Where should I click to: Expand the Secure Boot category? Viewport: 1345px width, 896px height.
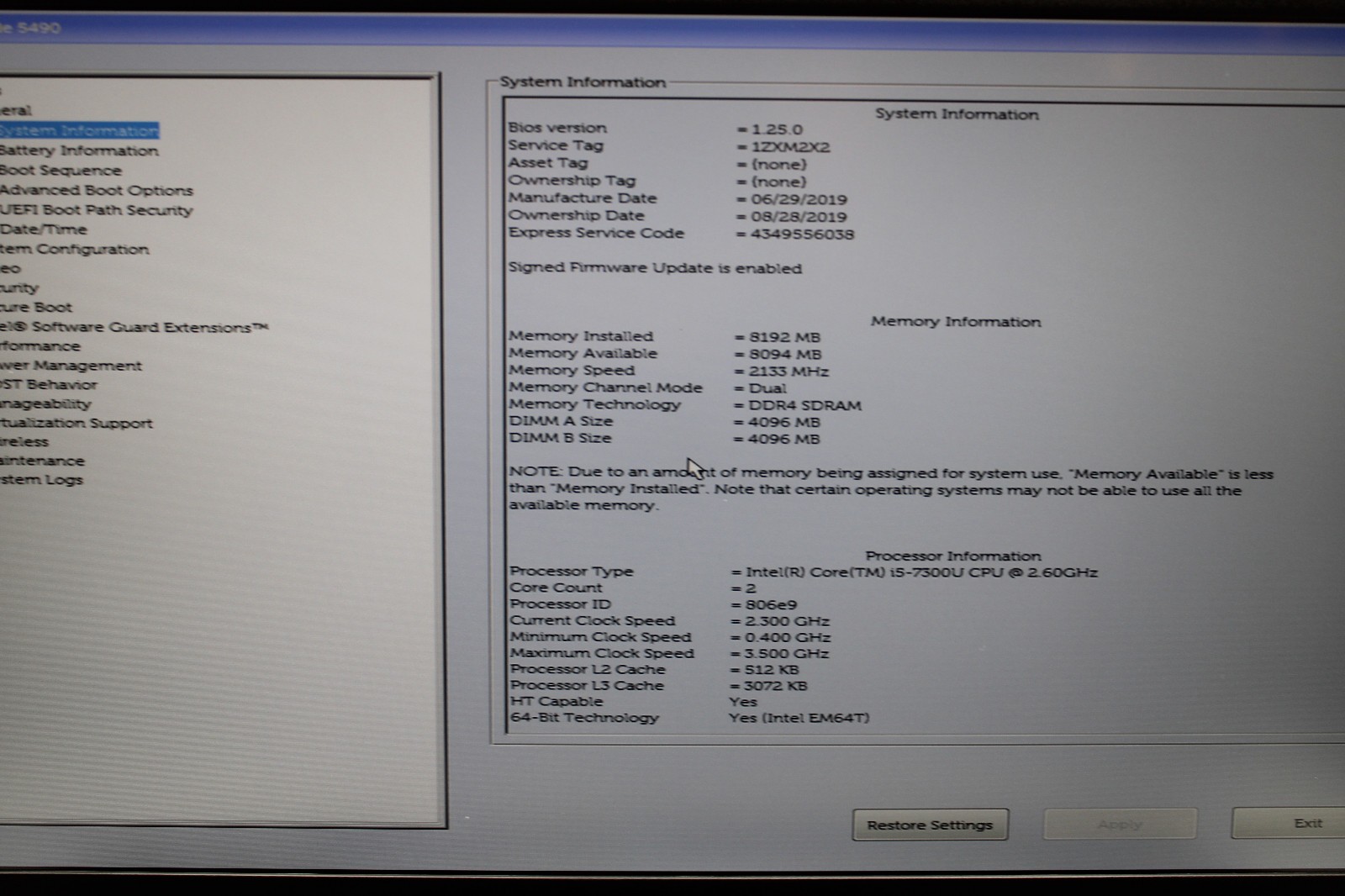pos(36,307)
